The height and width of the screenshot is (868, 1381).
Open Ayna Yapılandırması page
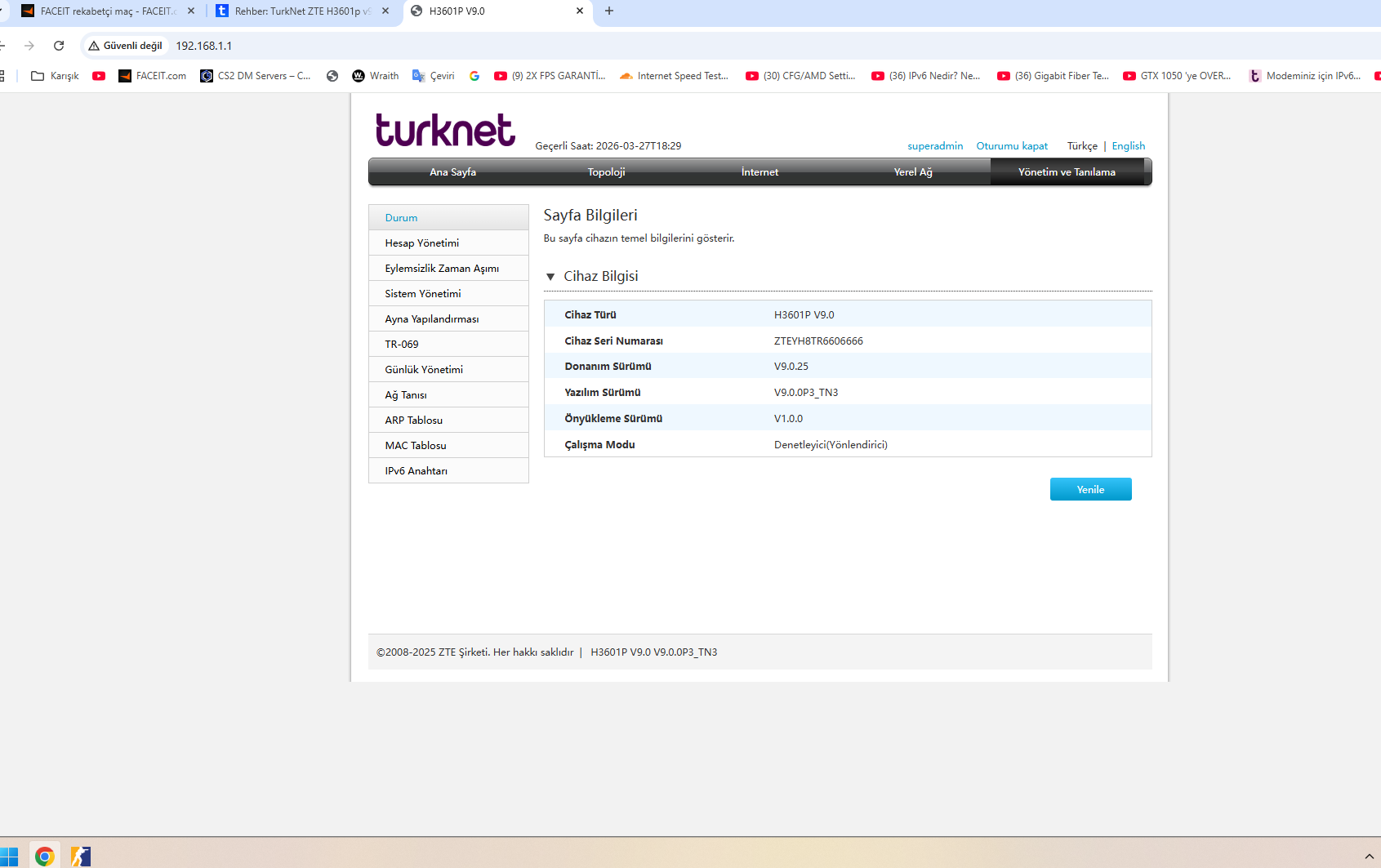448,319
